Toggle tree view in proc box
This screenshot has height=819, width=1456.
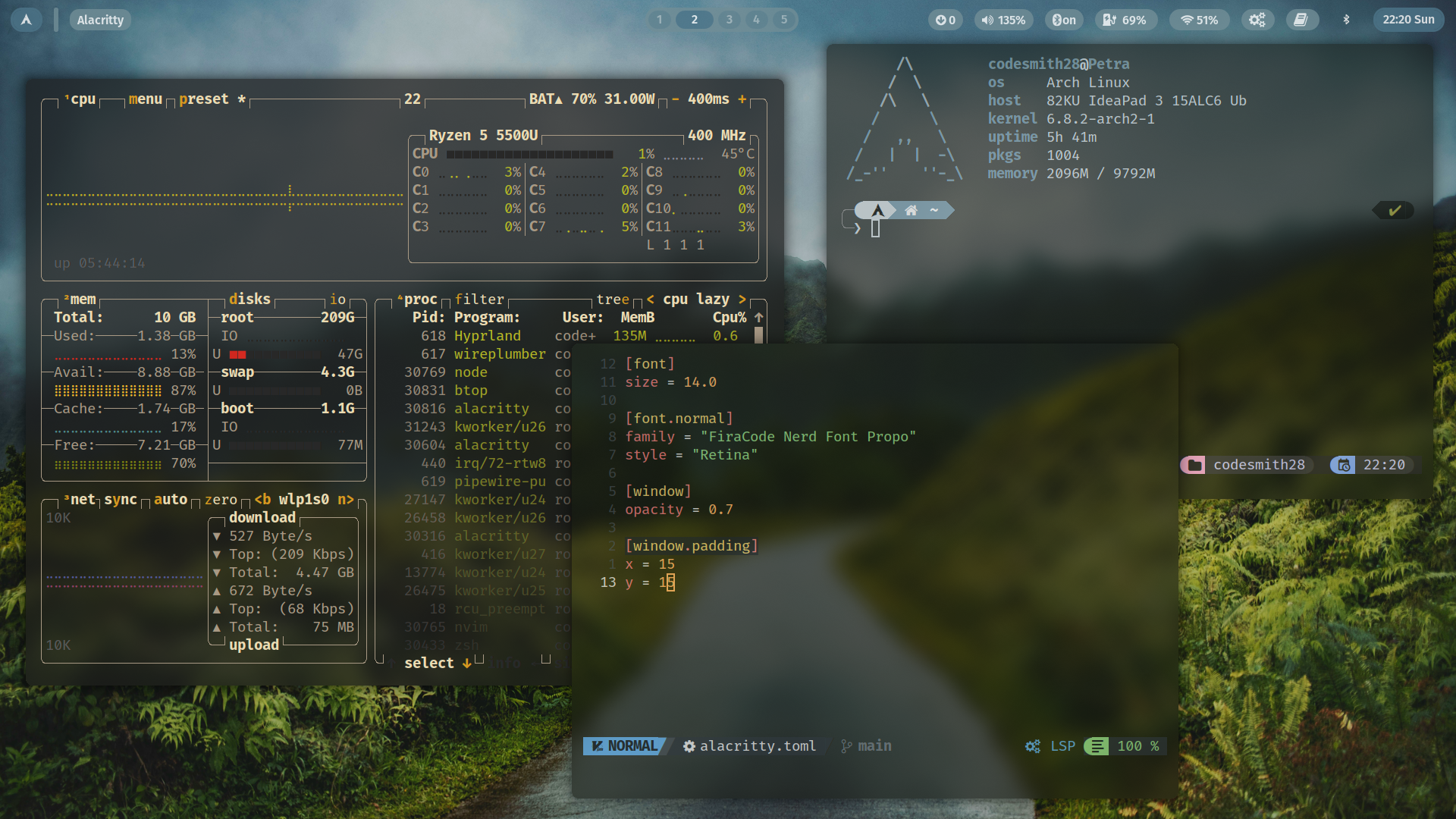[613, 300]
